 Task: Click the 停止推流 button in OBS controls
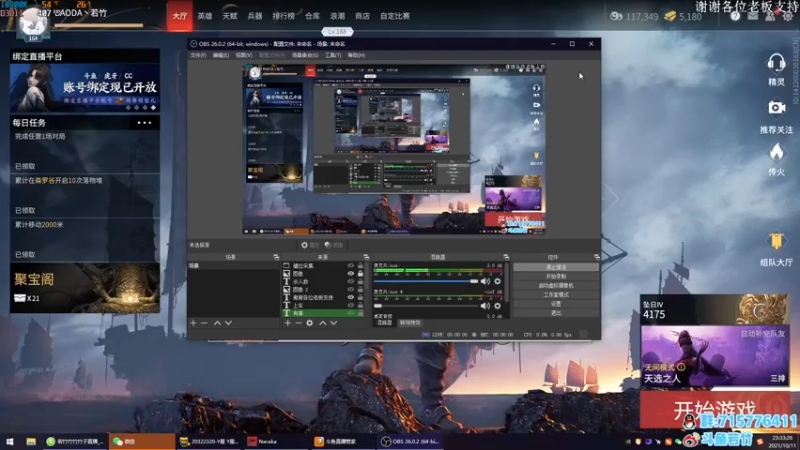point(556,267)
